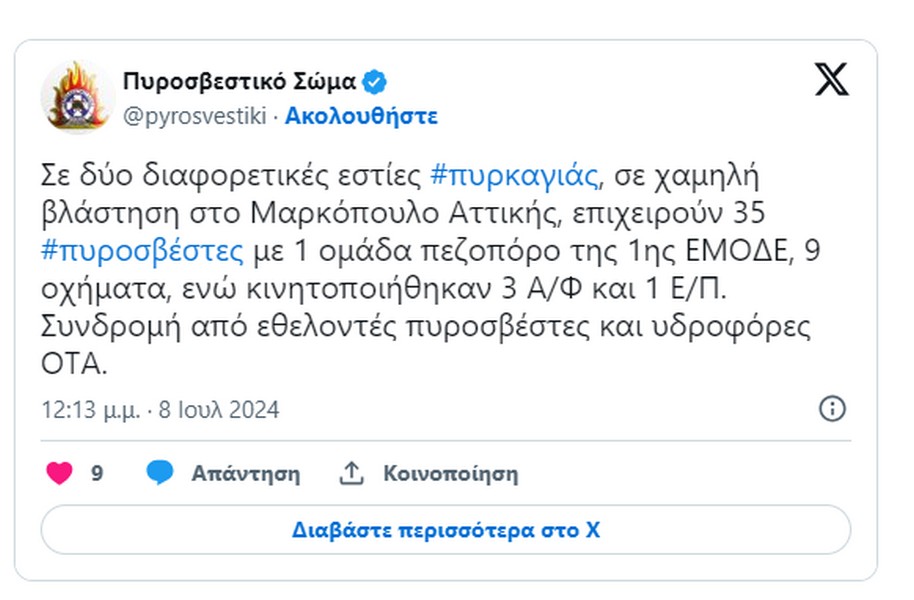
Task: Click the like count number 9
Action: pyautogui.click(x=97, y=473)
